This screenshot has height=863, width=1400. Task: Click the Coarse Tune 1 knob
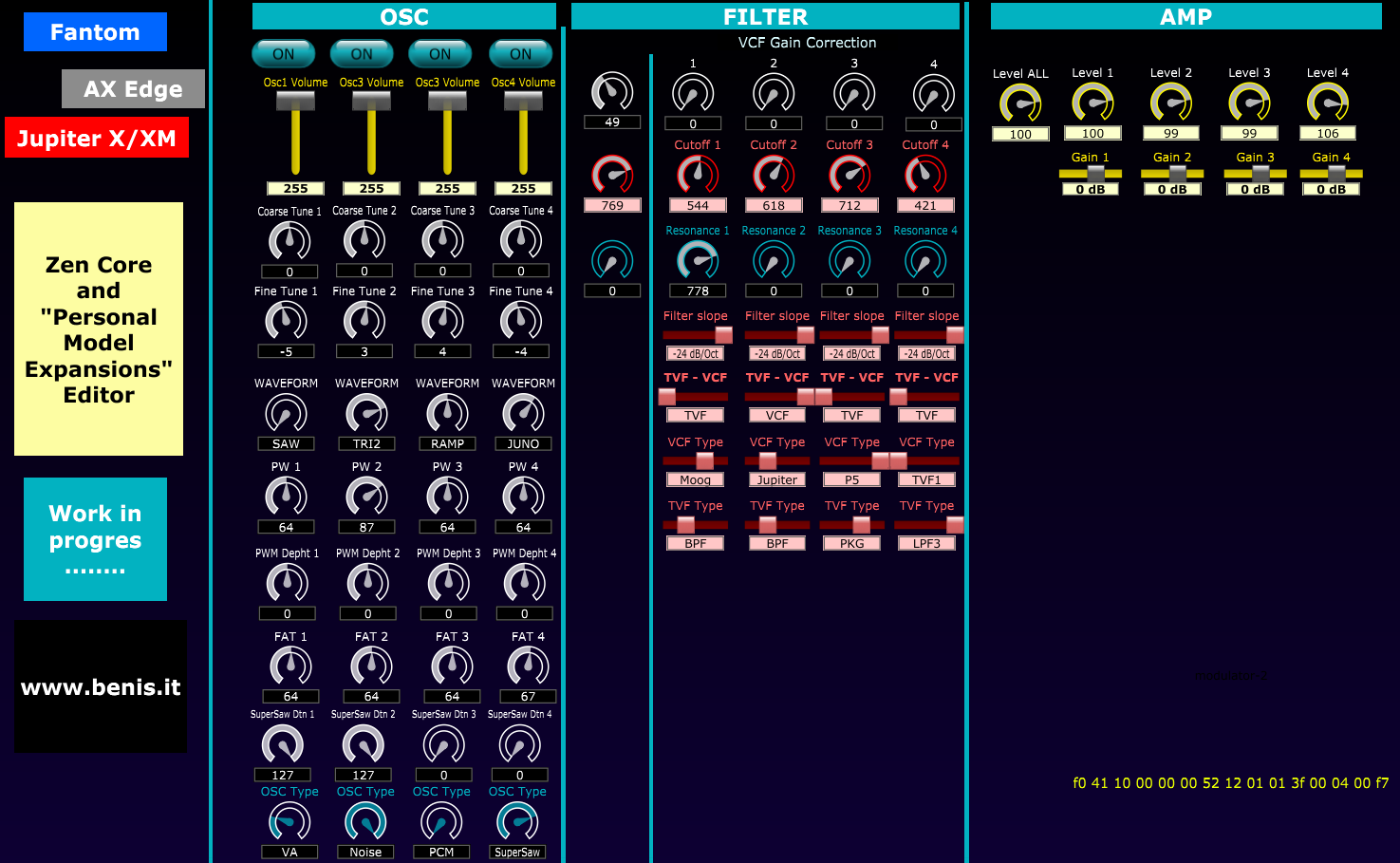pyautogui.click(x=289, y=241)
